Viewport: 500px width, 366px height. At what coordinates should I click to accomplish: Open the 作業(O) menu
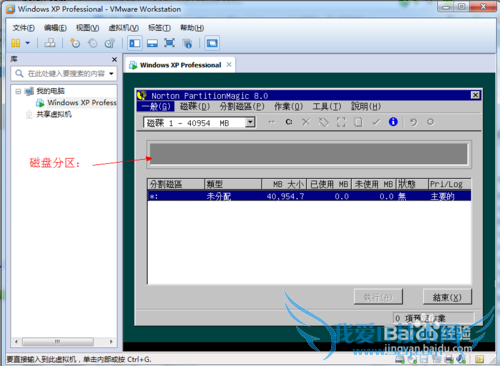(x=288, y=107)
